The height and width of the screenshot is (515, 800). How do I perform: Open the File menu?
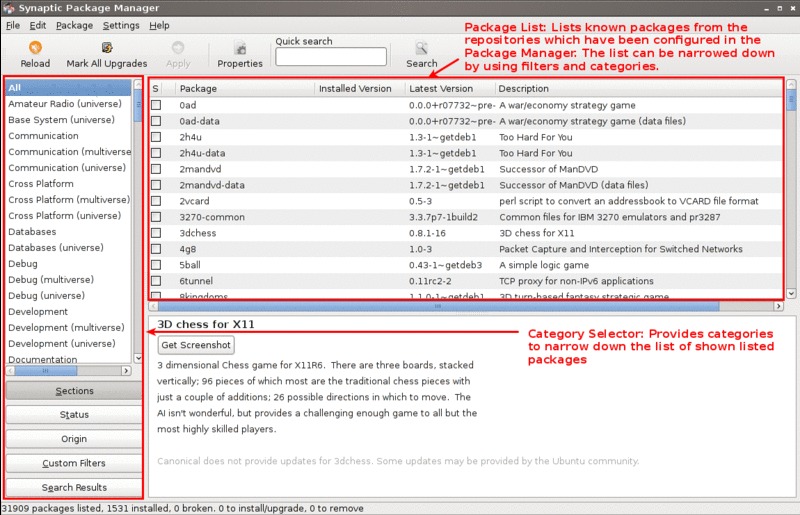(13, 26)
